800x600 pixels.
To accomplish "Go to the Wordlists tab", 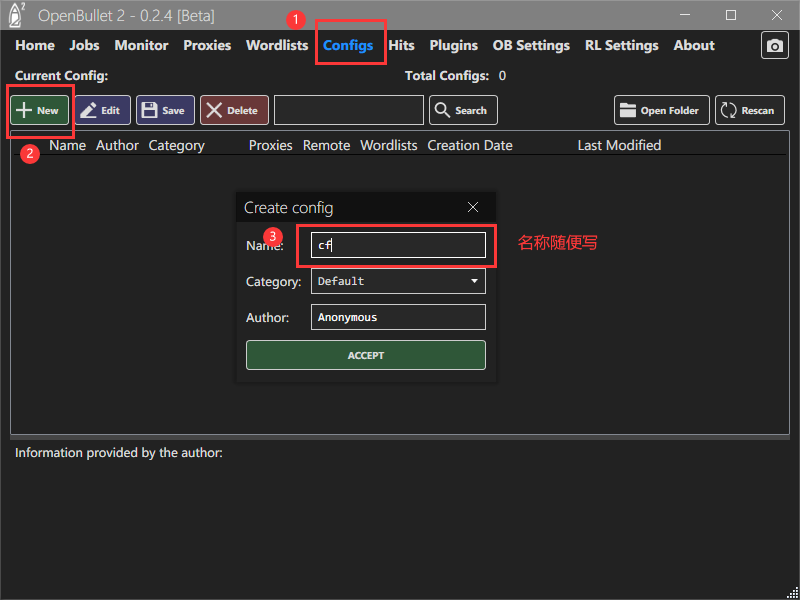I will (x=277, y=45).
